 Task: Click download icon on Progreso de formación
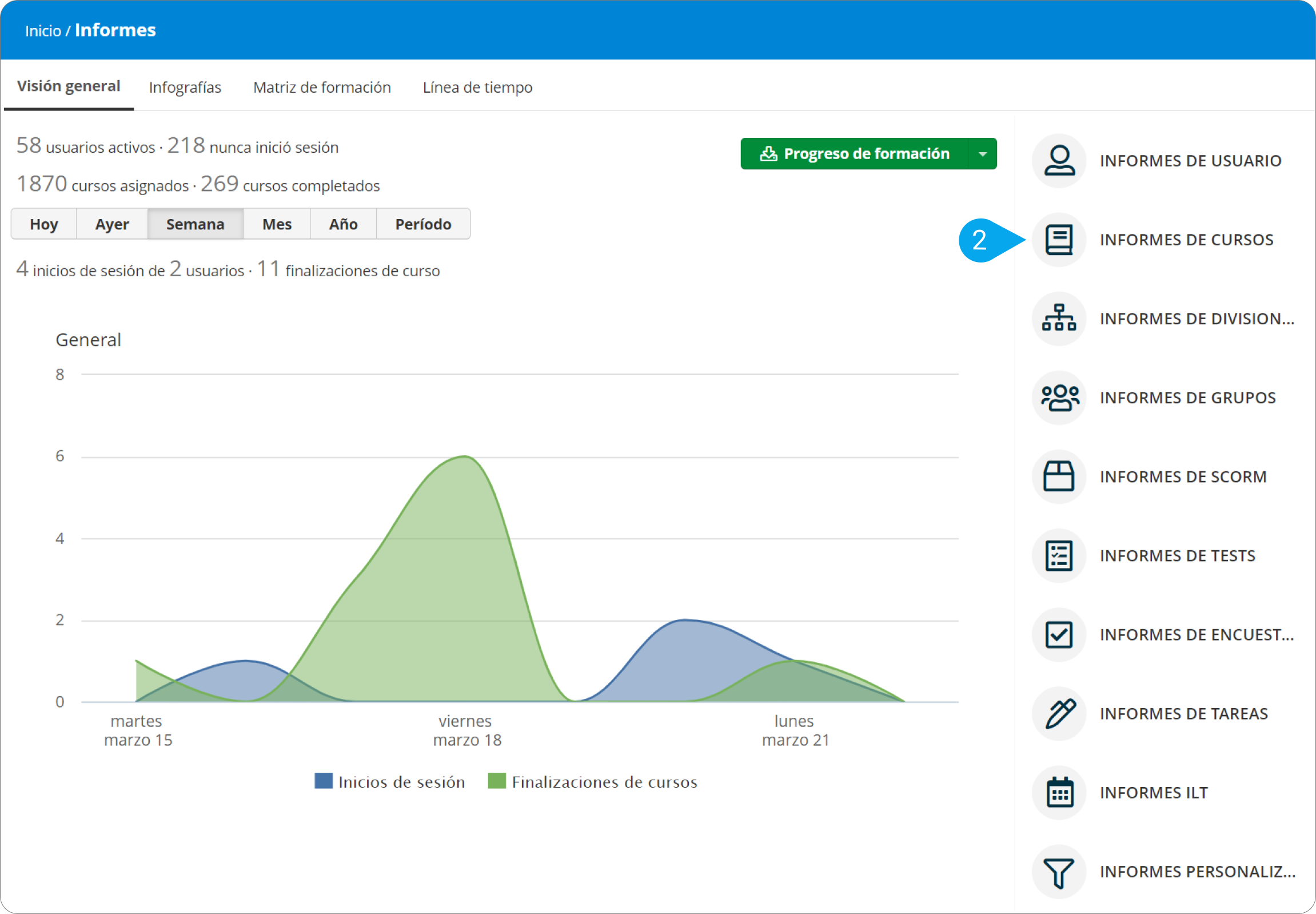(x=768, y=153)
